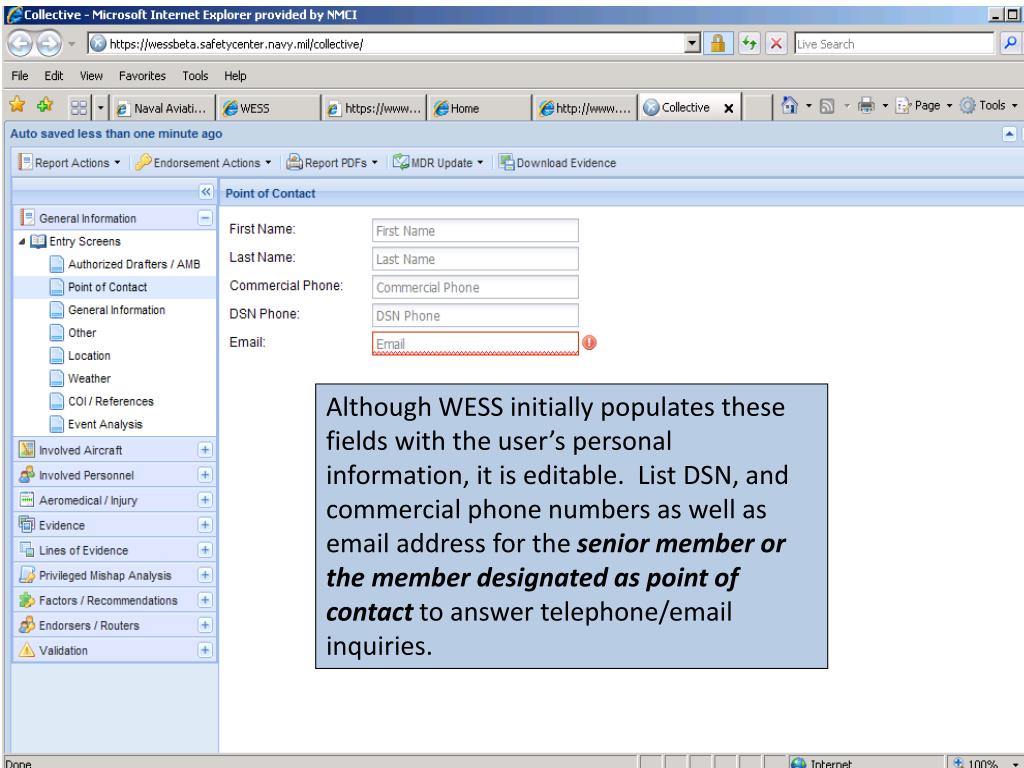Collapse the left navigation panel chevrons
Viewport: 1024px width, 768px height.
[206, 192]
